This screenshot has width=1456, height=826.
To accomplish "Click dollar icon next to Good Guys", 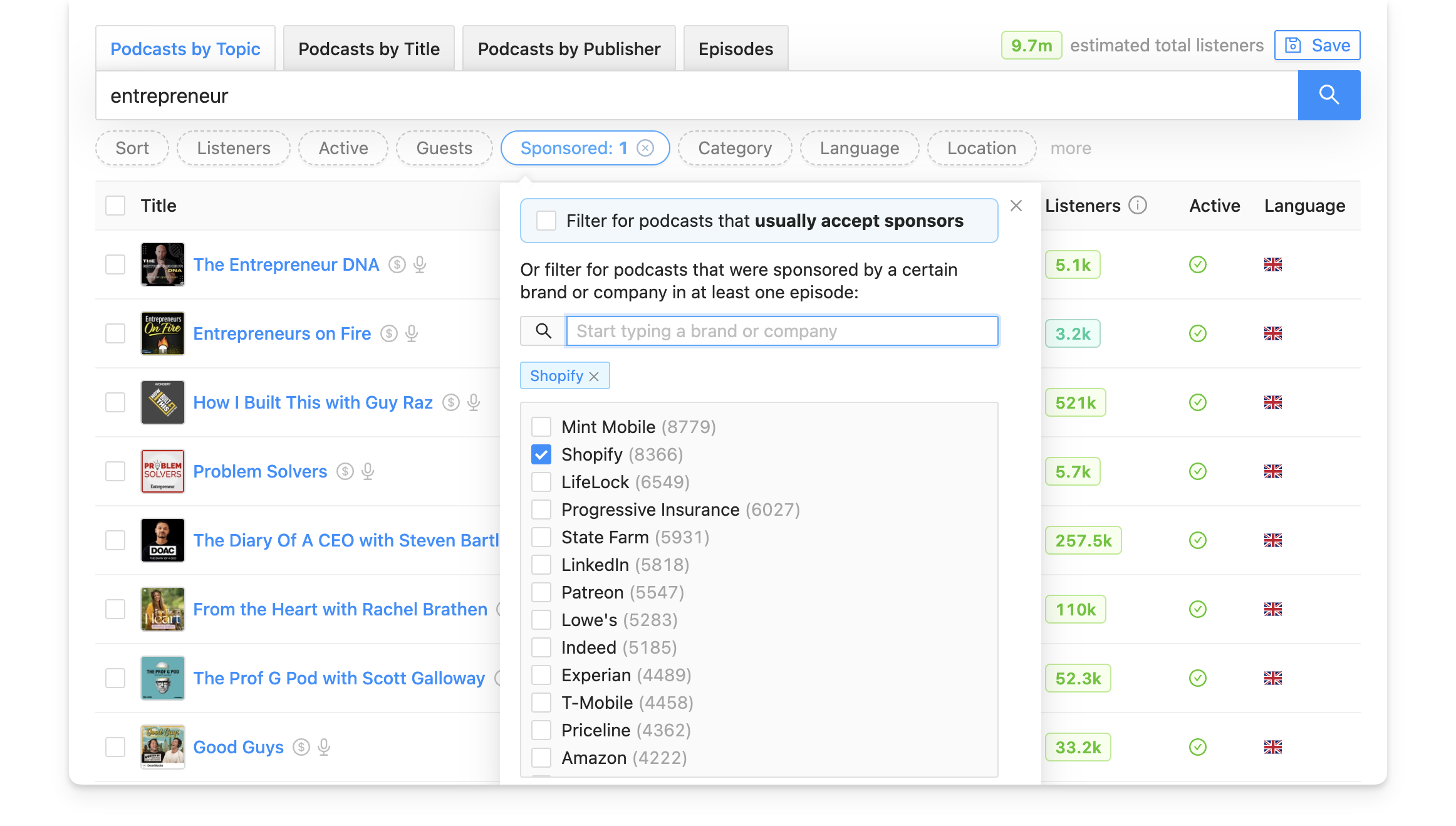I will coord(301,747).
